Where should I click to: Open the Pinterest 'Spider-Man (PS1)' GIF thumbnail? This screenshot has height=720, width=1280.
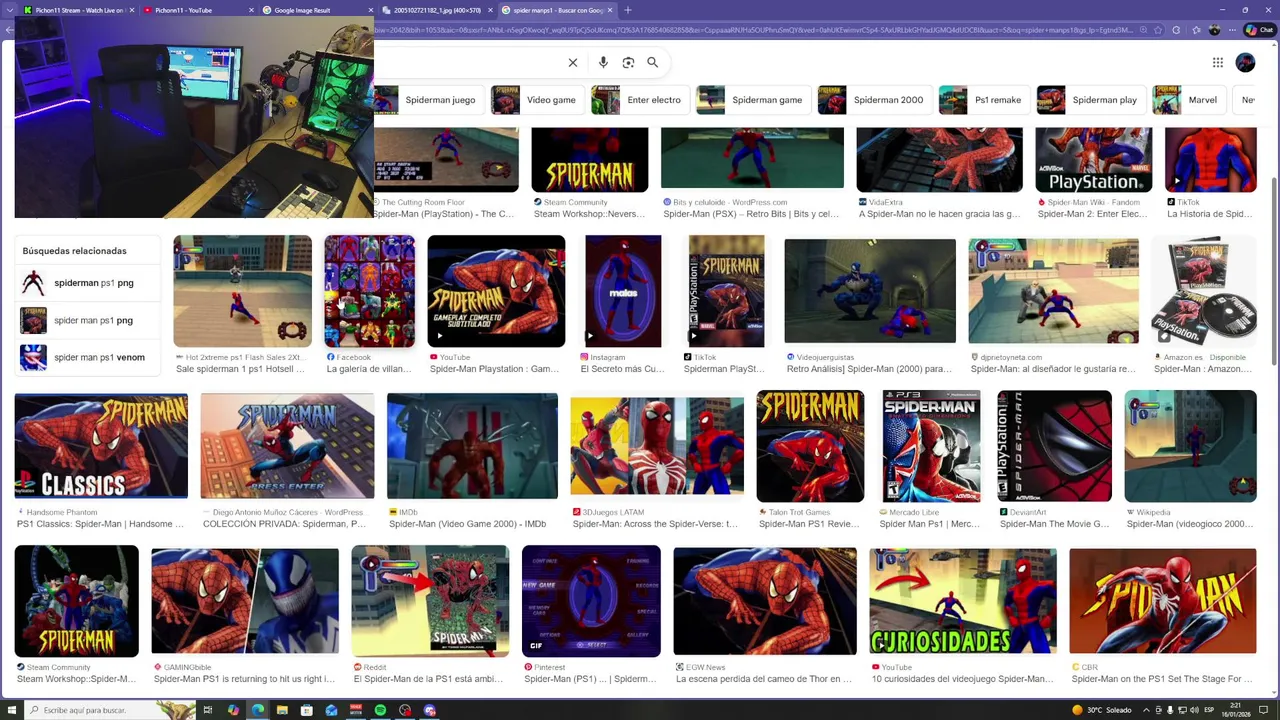click(x=591, y=601)
